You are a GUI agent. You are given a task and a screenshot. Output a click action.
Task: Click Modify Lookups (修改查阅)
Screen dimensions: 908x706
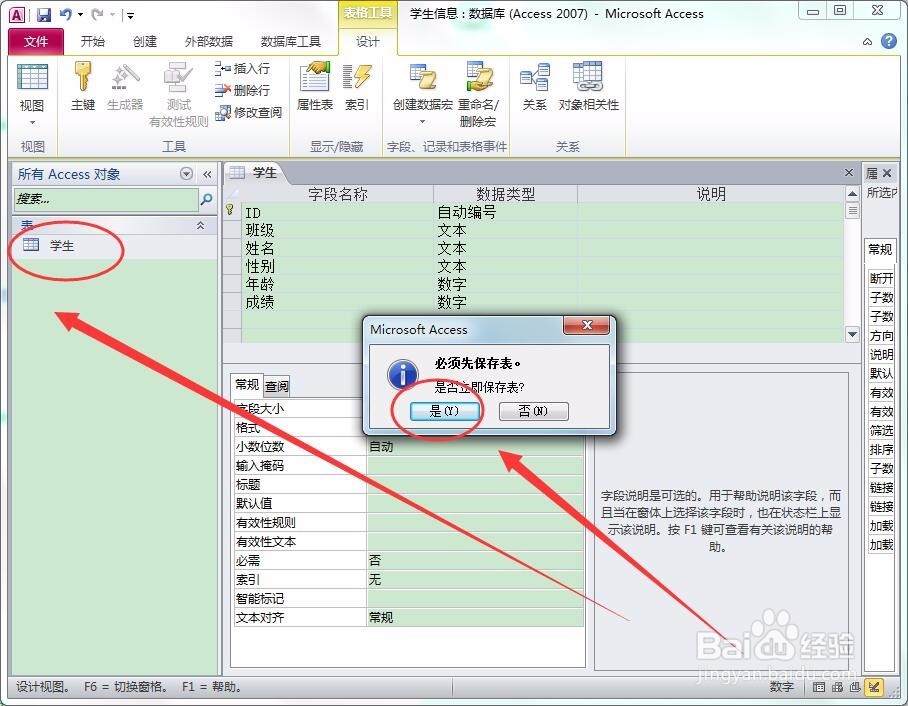(x=248, y=112)
